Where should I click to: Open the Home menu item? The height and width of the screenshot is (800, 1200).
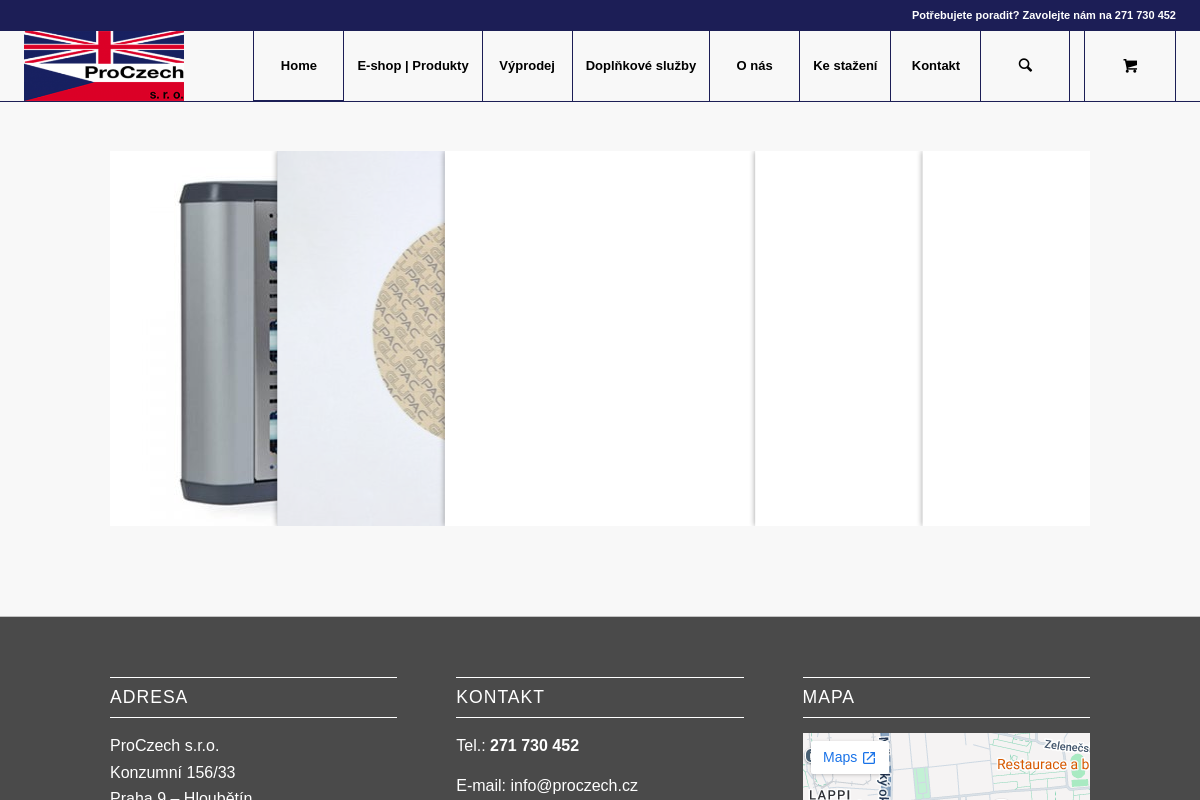(x=298, y=66)
